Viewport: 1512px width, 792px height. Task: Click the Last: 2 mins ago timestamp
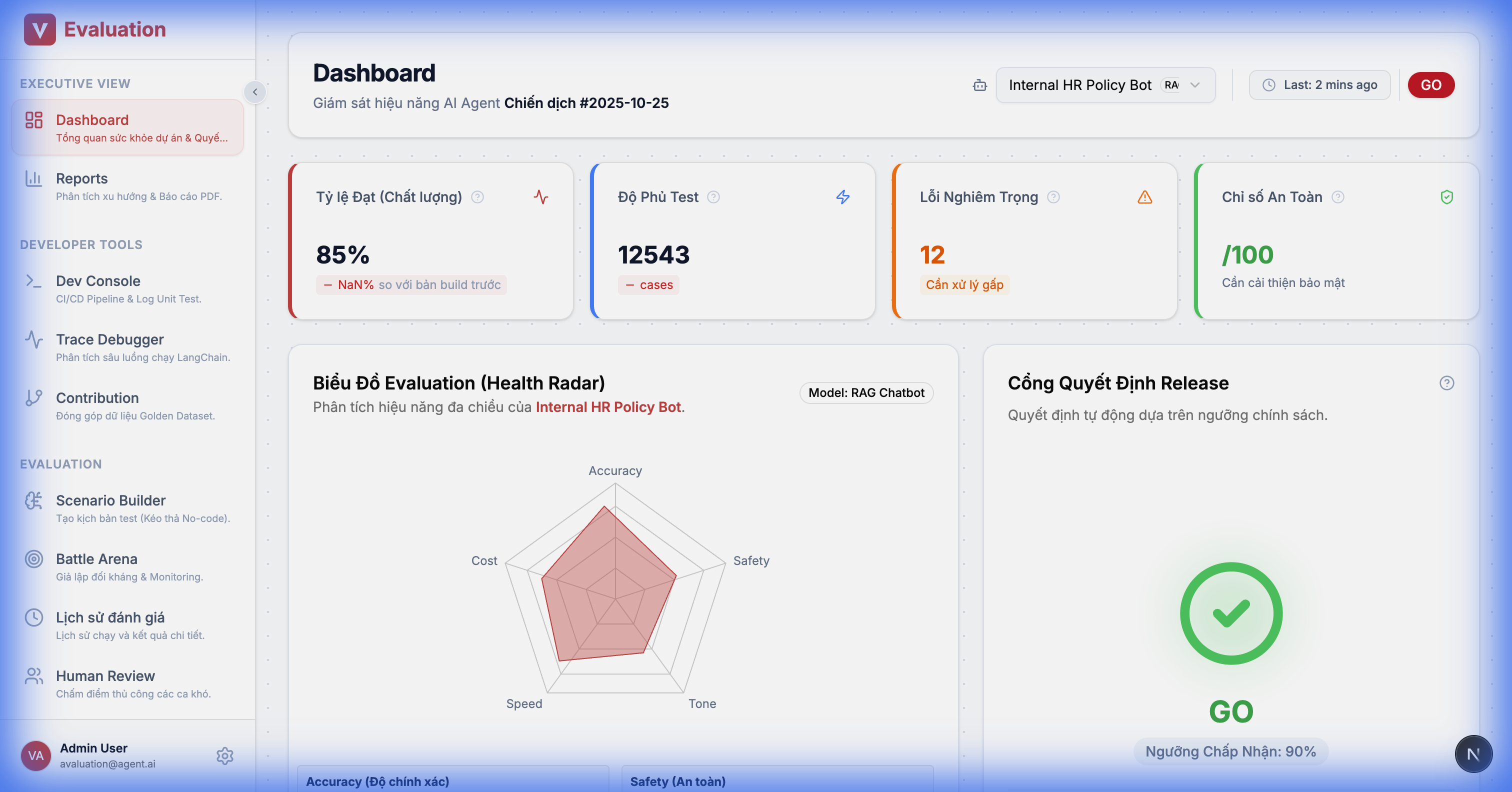pos(1319,84)
